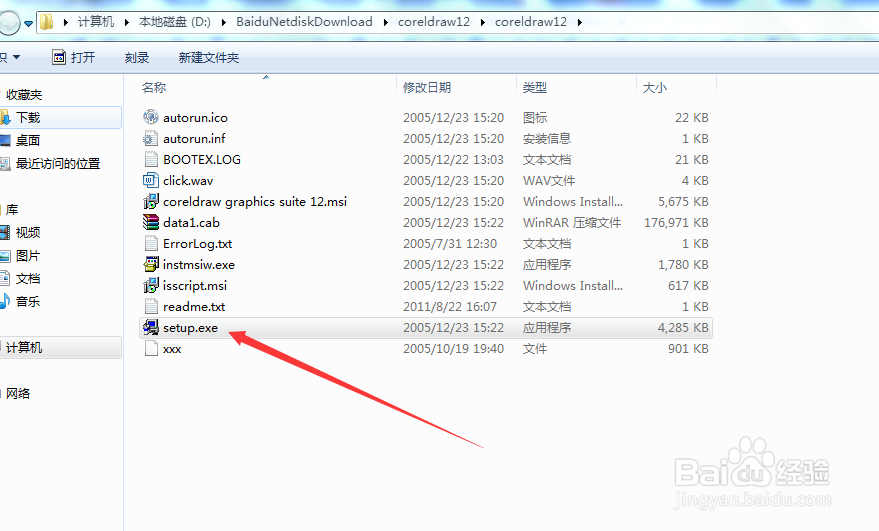Viewport: 879px width, 531px height.
Task: Click the 2005/7/31 12:30 date value
Action: (x=450, y=244)
